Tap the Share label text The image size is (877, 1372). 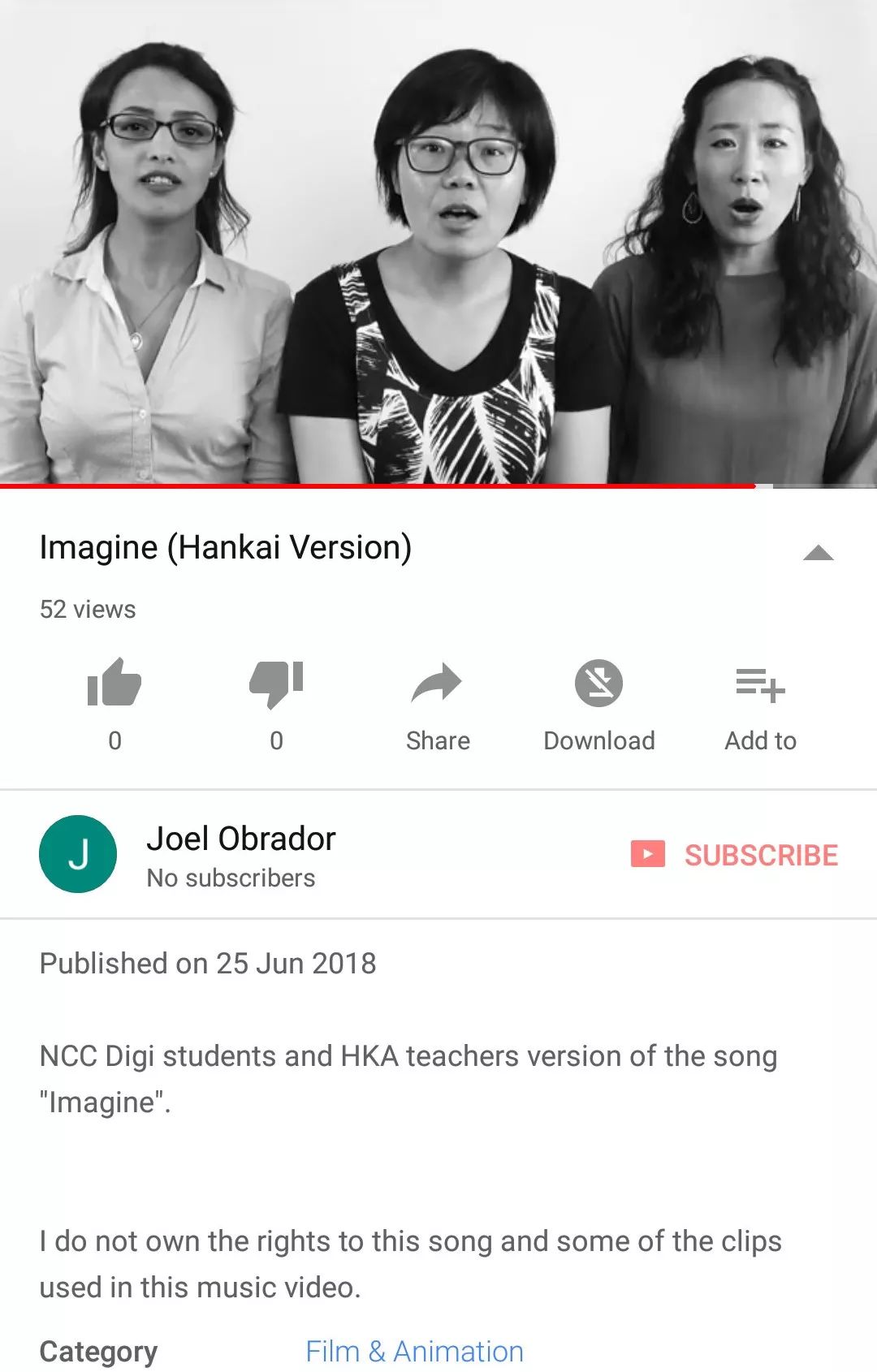(438, 740)
